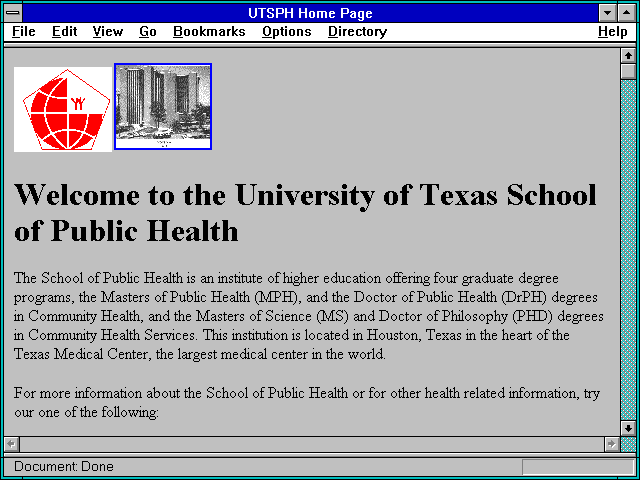Click the horizontal scrollbar left arrow

point(11,444)
